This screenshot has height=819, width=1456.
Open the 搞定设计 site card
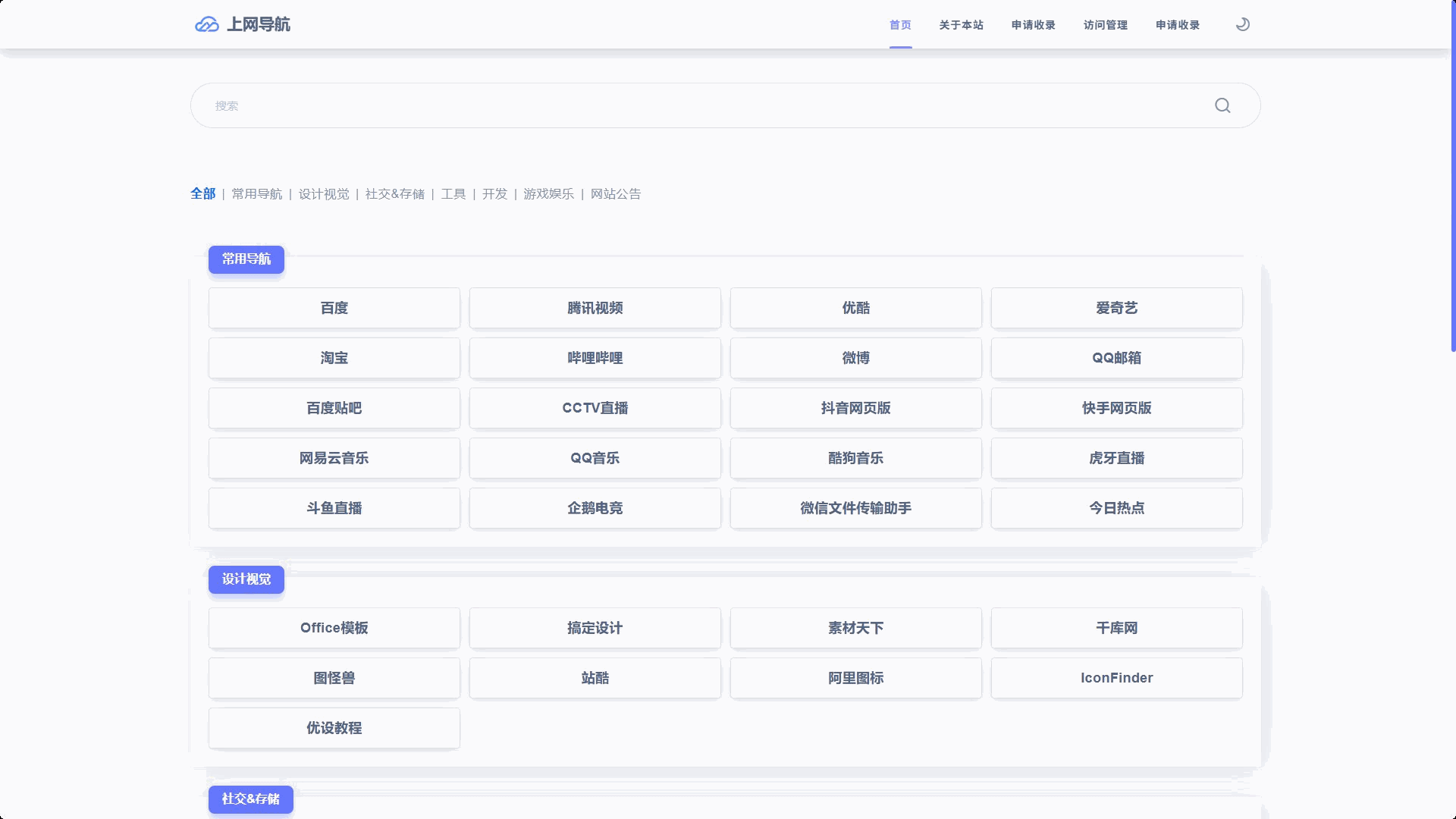595,628
